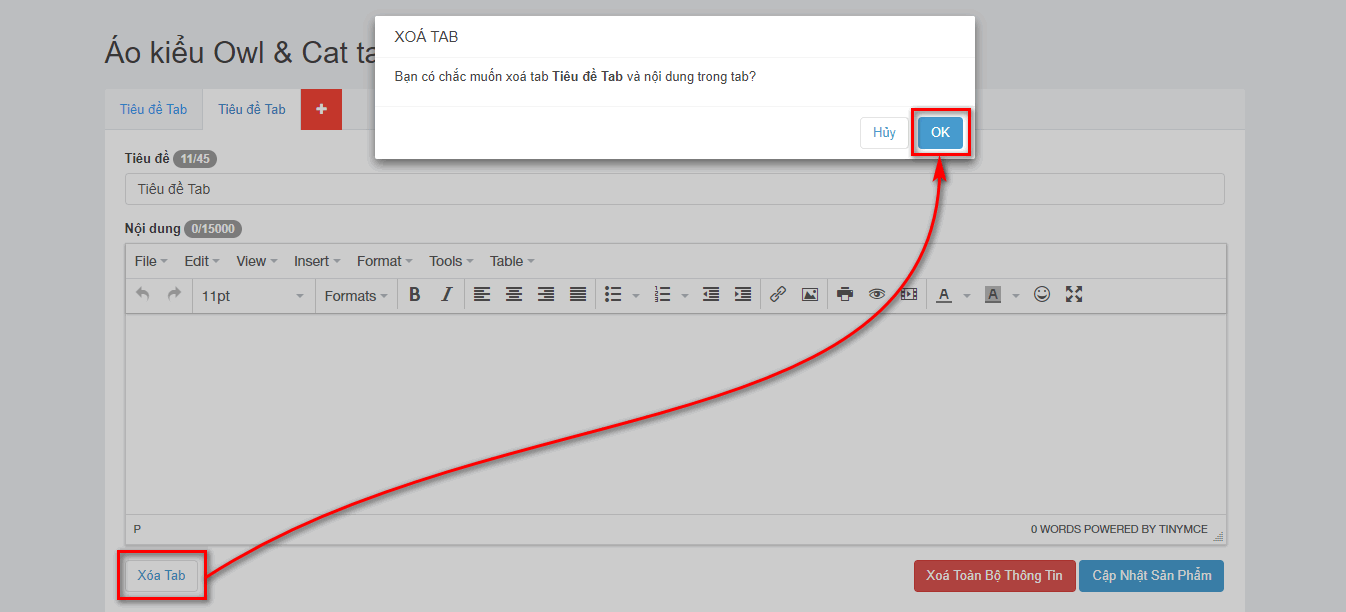Image resolution: width=1346 pixels, height=612 pixels.
Task: Click the print icon in the toolbar
Action: 845,295
